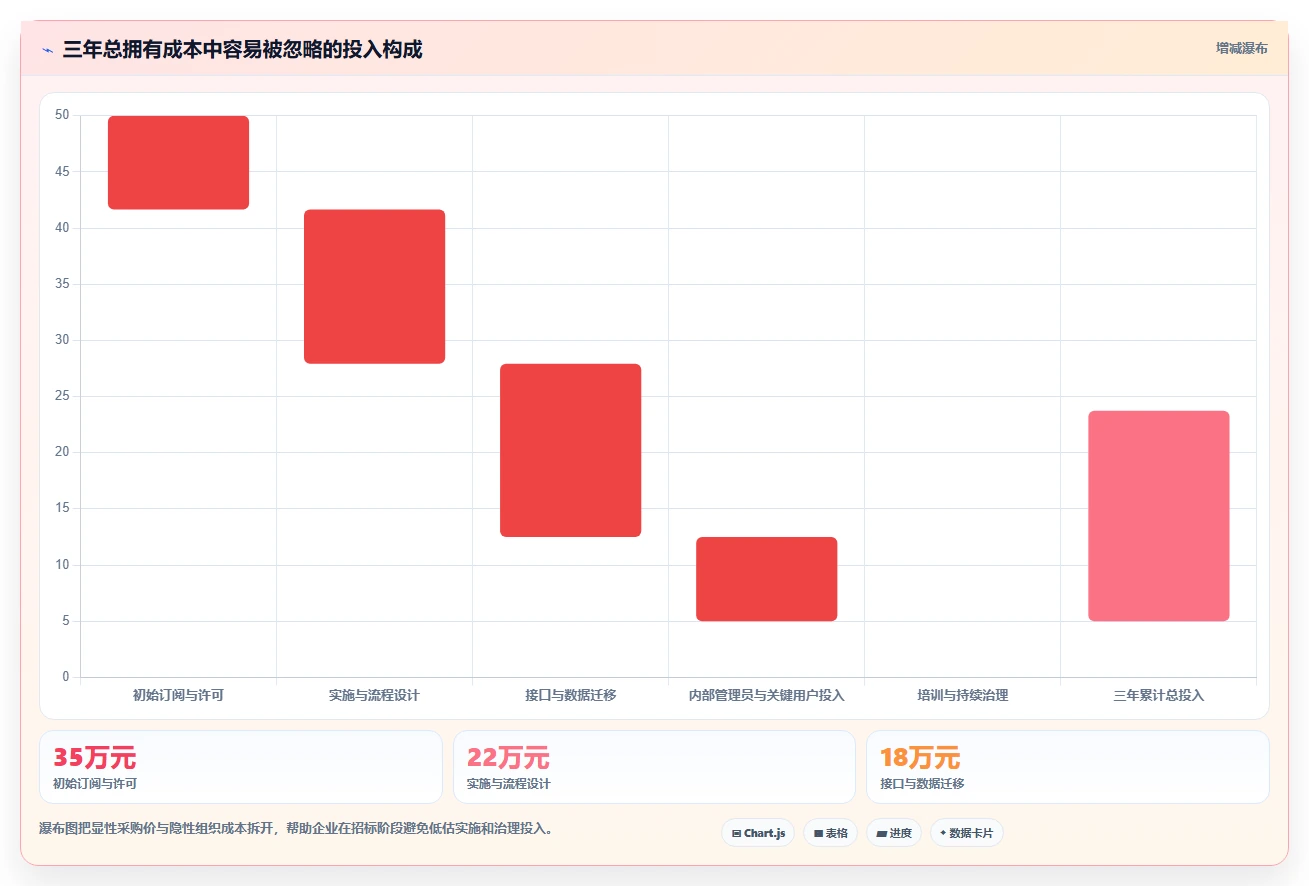Click the pink 三年累计总投入 total bar
Viewport: 1309px width, 886px height.
pyautogui.click(x=1159, y=516)
